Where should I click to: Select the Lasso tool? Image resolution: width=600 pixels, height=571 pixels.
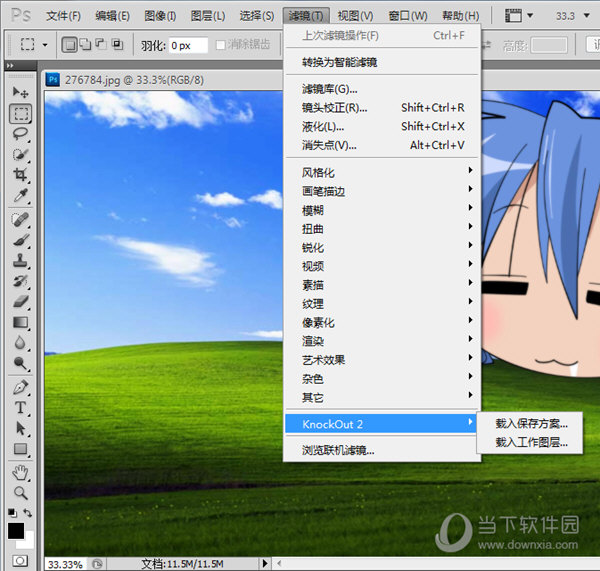coord(20,134)
